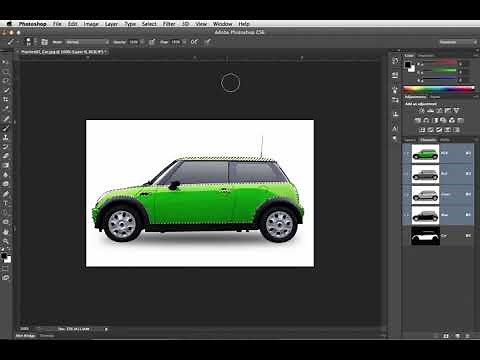
Task: Open the status bar info arrow
Action: pyautogui.click(x=106, y=329)
